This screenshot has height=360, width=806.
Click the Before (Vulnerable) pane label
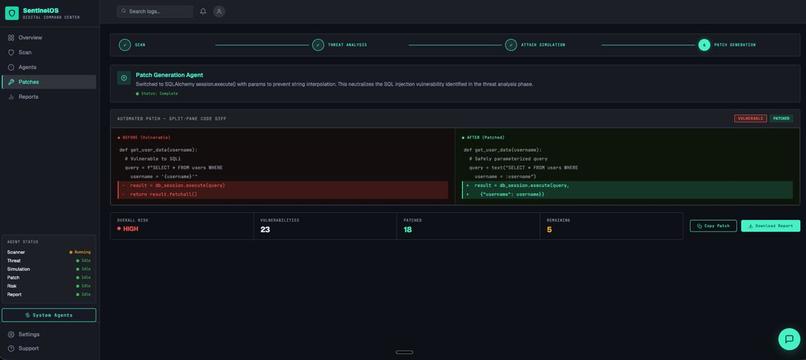144,138
